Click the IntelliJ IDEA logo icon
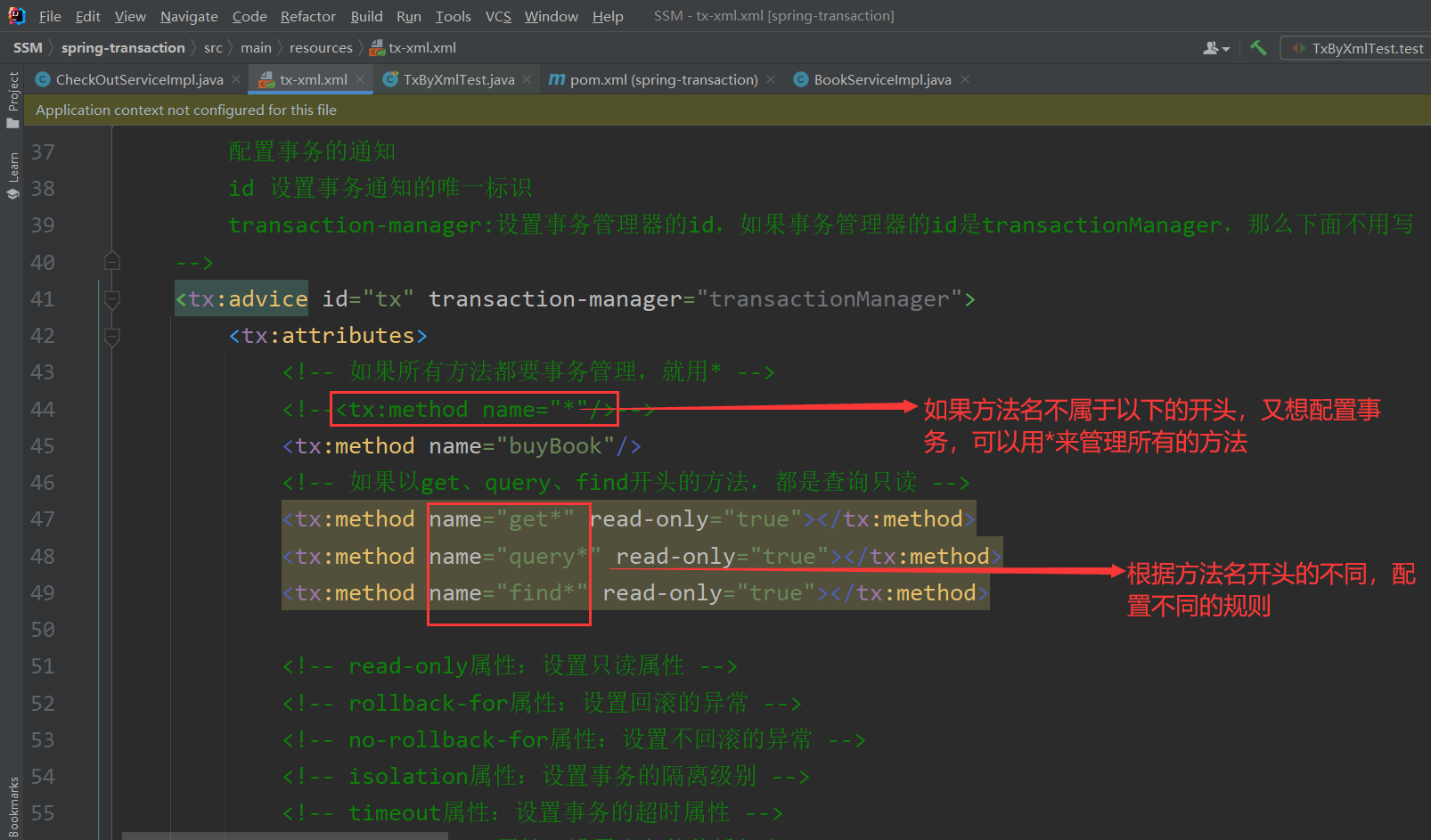1431x840 pixels. pos(16,15)
